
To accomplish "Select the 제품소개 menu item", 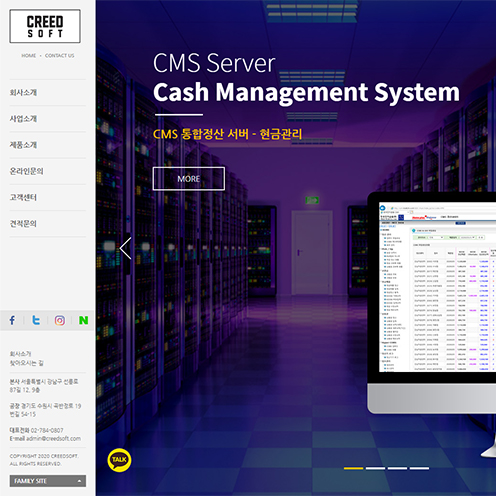I will tap(23, 145).
